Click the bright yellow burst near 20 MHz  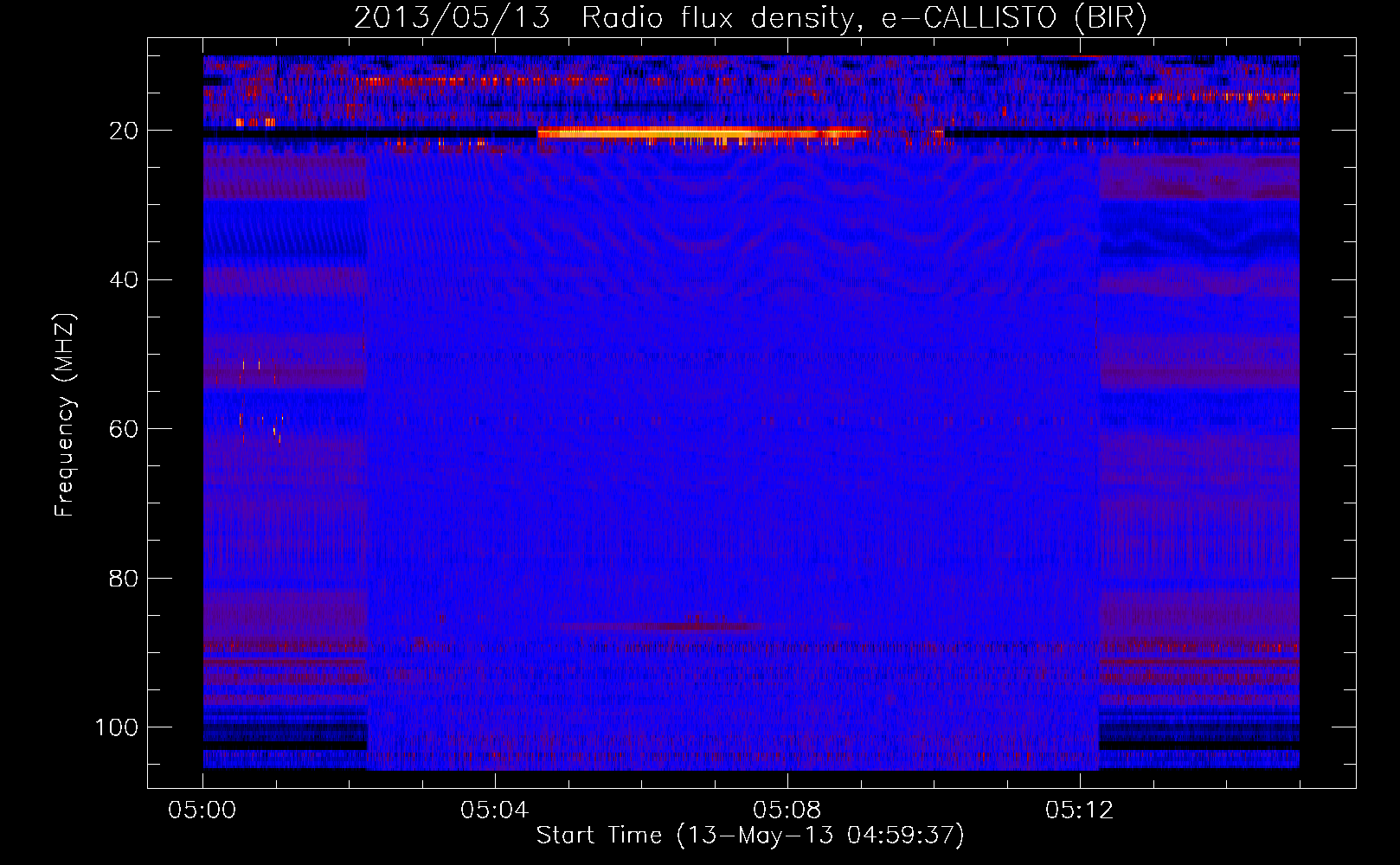tap(702, 133)
